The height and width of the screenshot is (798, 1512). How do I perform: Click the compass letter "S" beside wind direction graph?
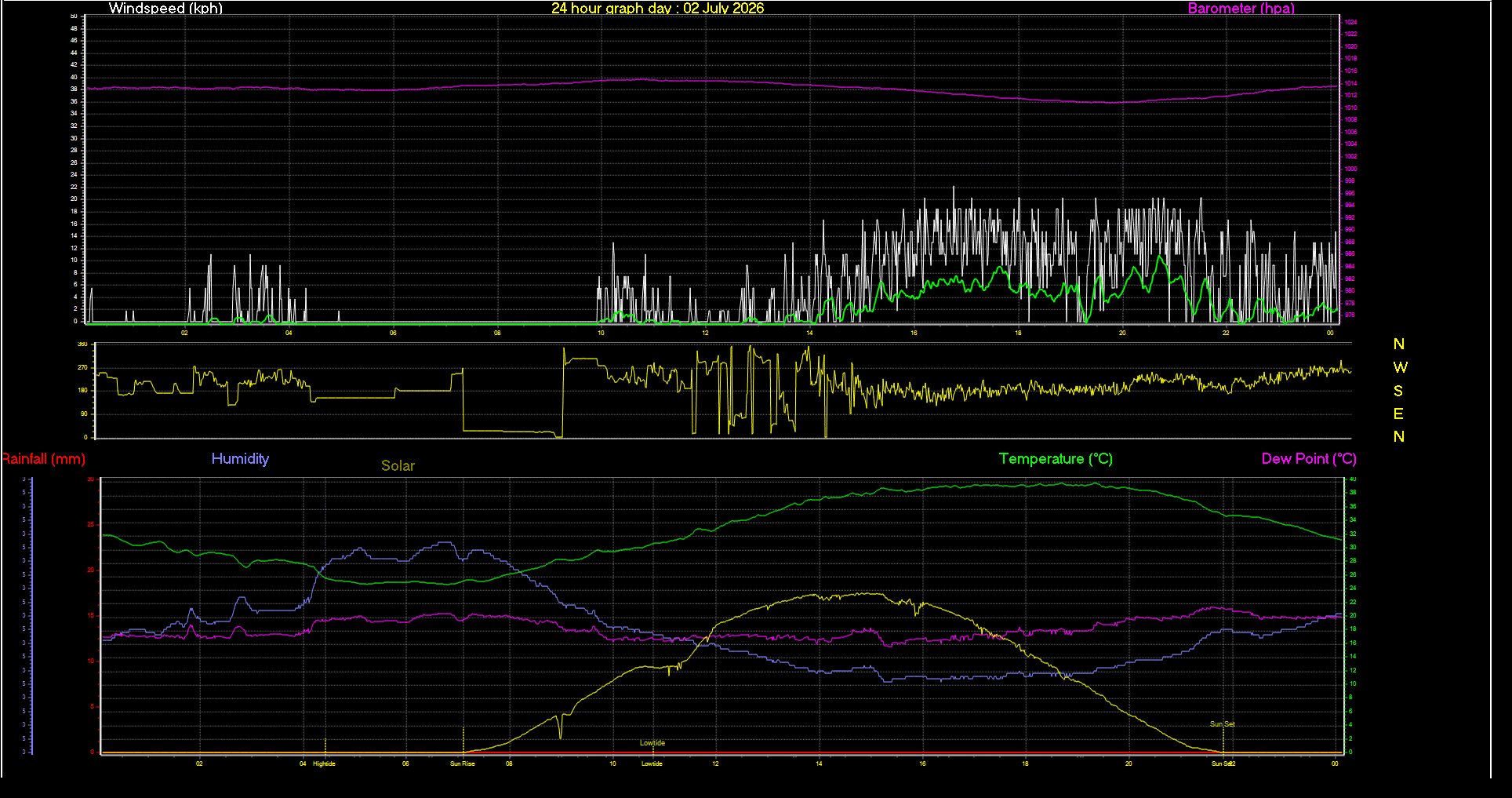1398,391
